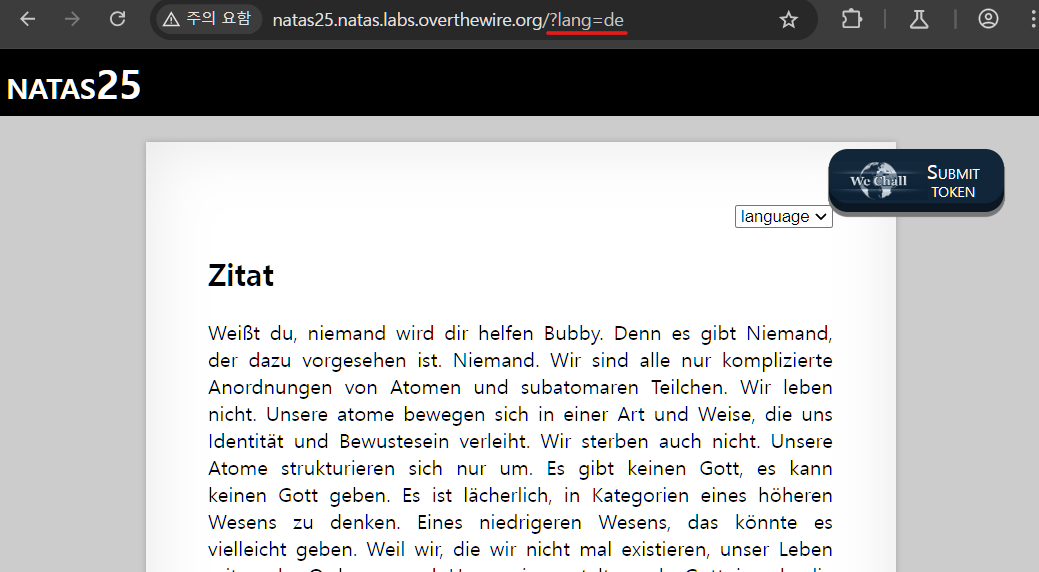Open Chrome Labs flask icon

919,19
